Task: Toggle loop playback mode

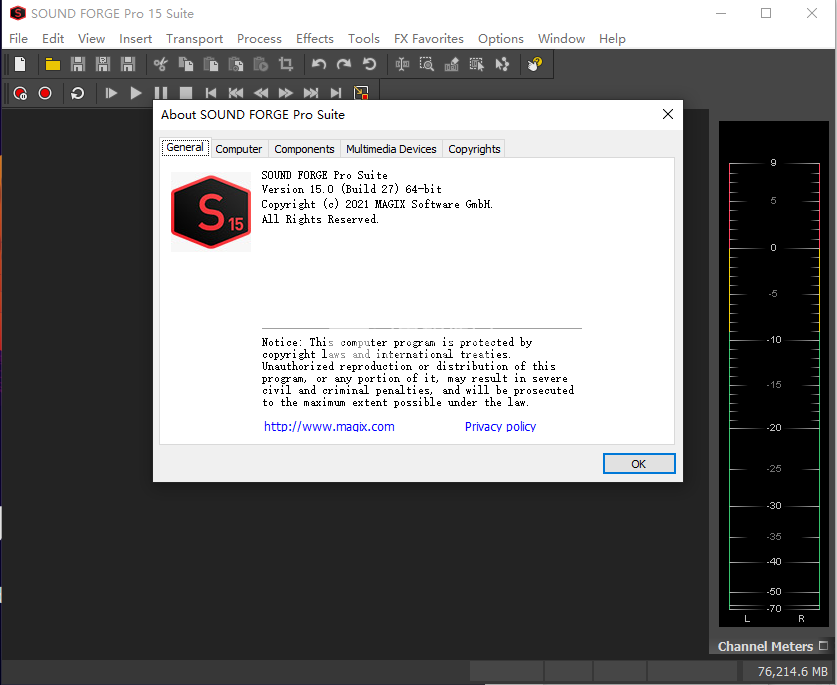Action: pos(77,93)
